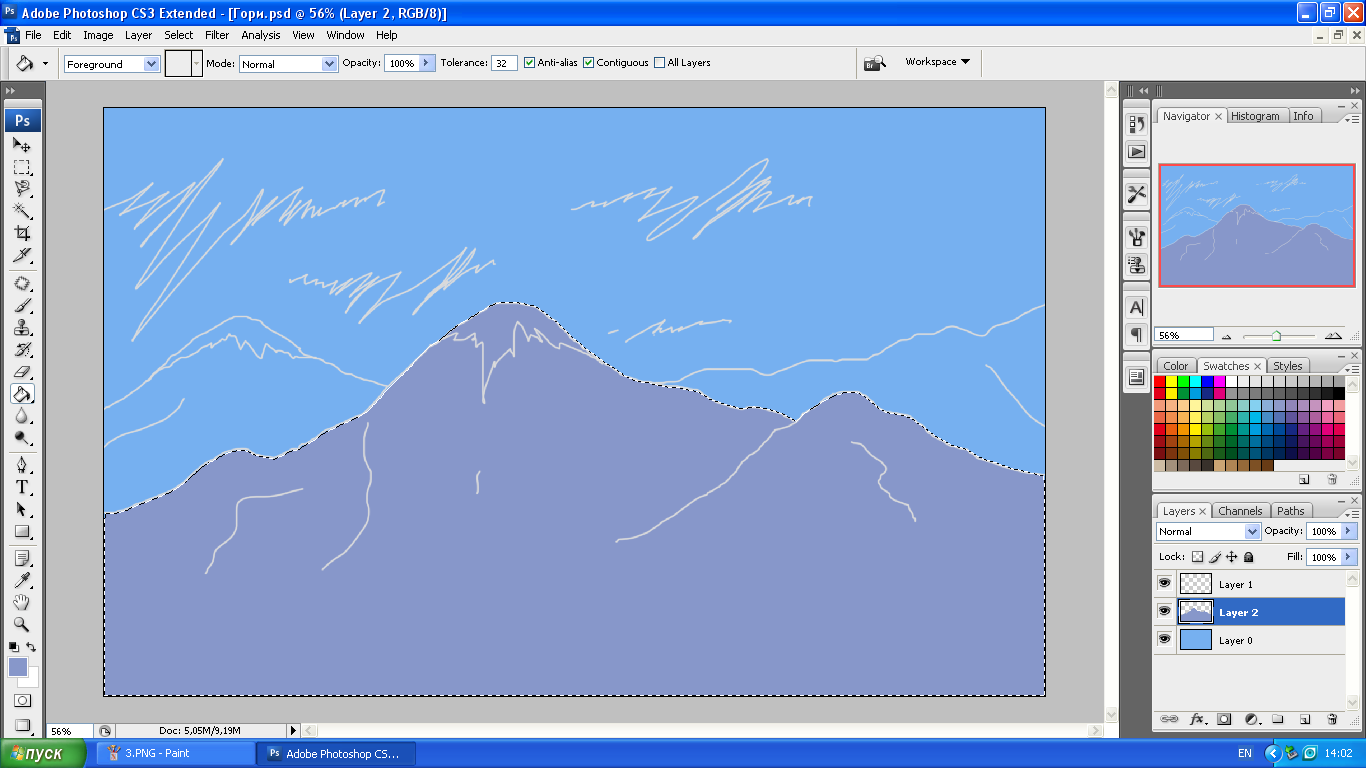This screenshot has height=768, width=1366.
Task: Launch Adobe Bridge from options bar
Action: click(x=875, y=62)
